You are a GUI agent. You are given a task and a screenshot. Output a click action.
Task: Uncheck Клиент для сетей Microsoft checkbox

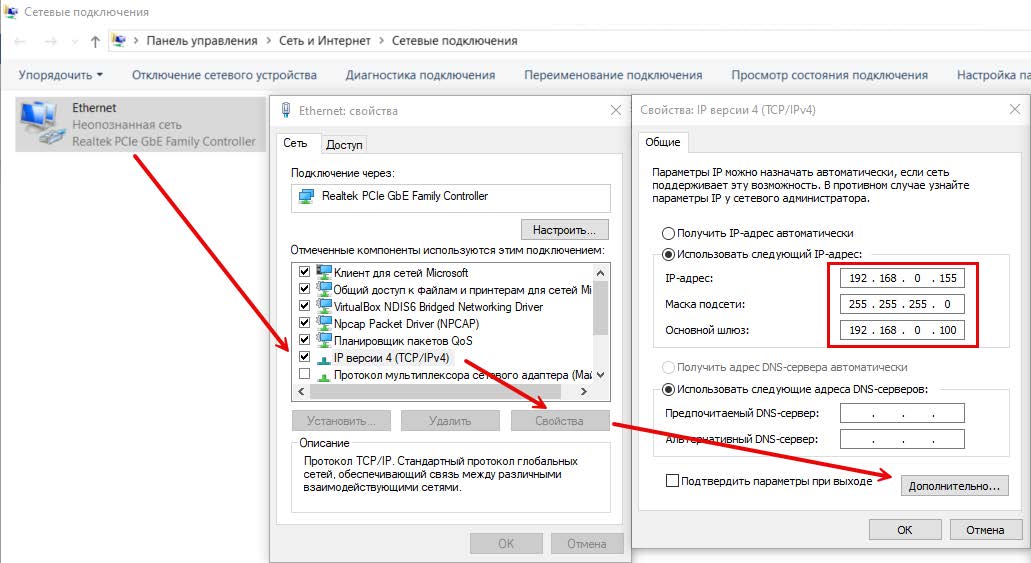coord(304,272)
